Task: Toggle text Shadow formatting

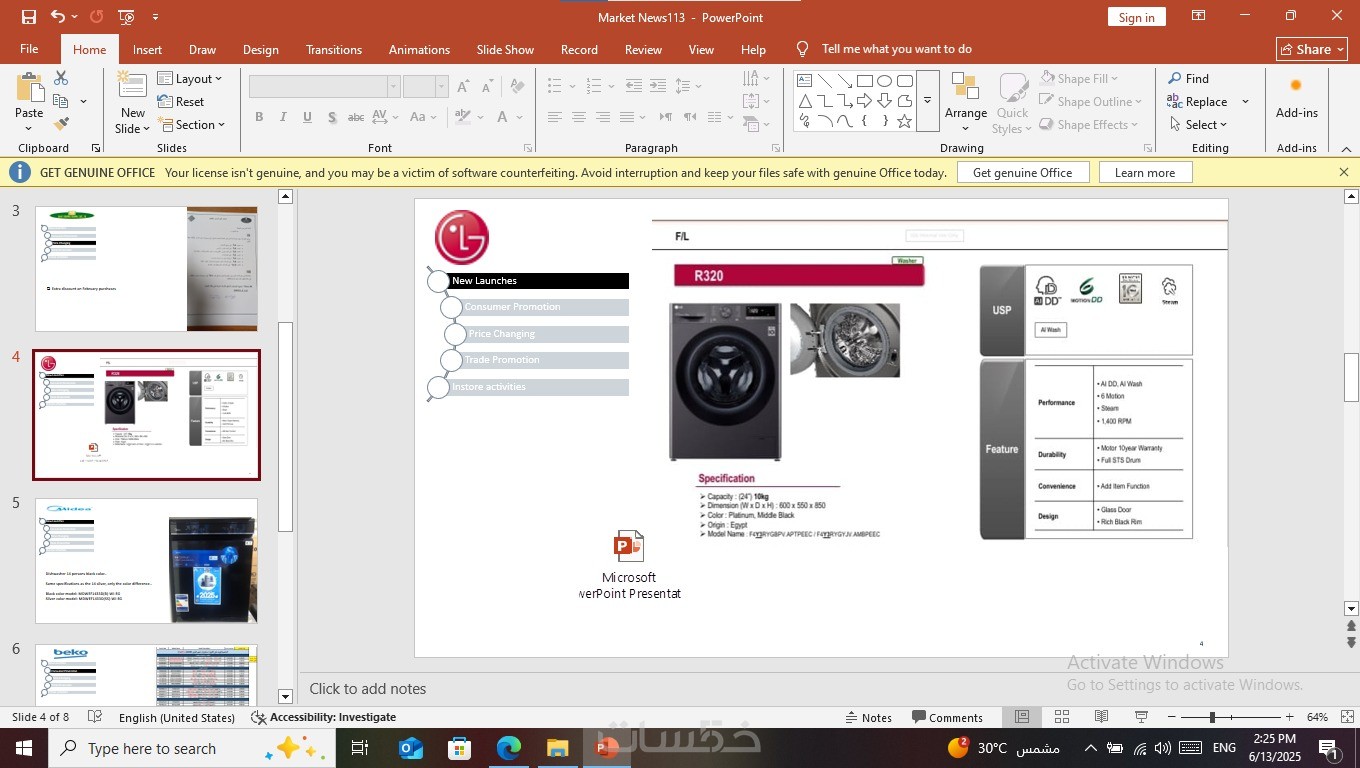Action: tap(331, 117)
